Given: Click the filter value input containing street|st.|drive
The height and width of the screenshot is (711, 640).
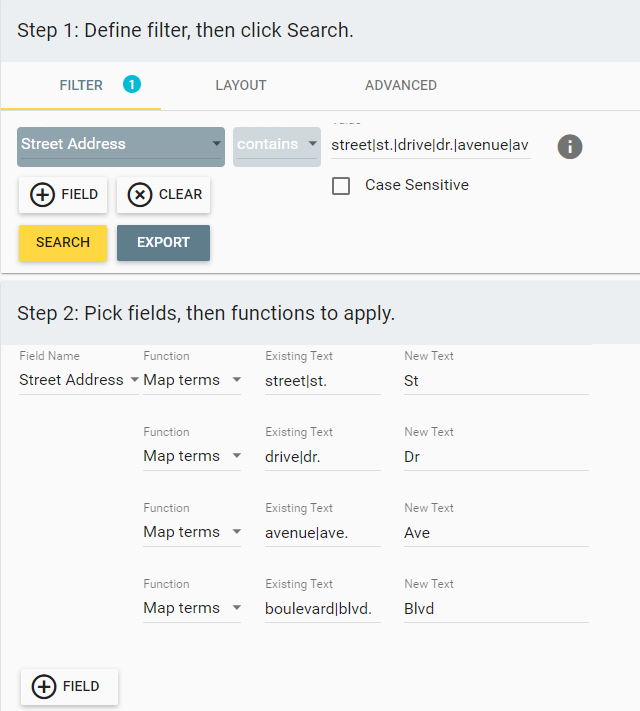Looking at the screenshot, I should (430, 145).
